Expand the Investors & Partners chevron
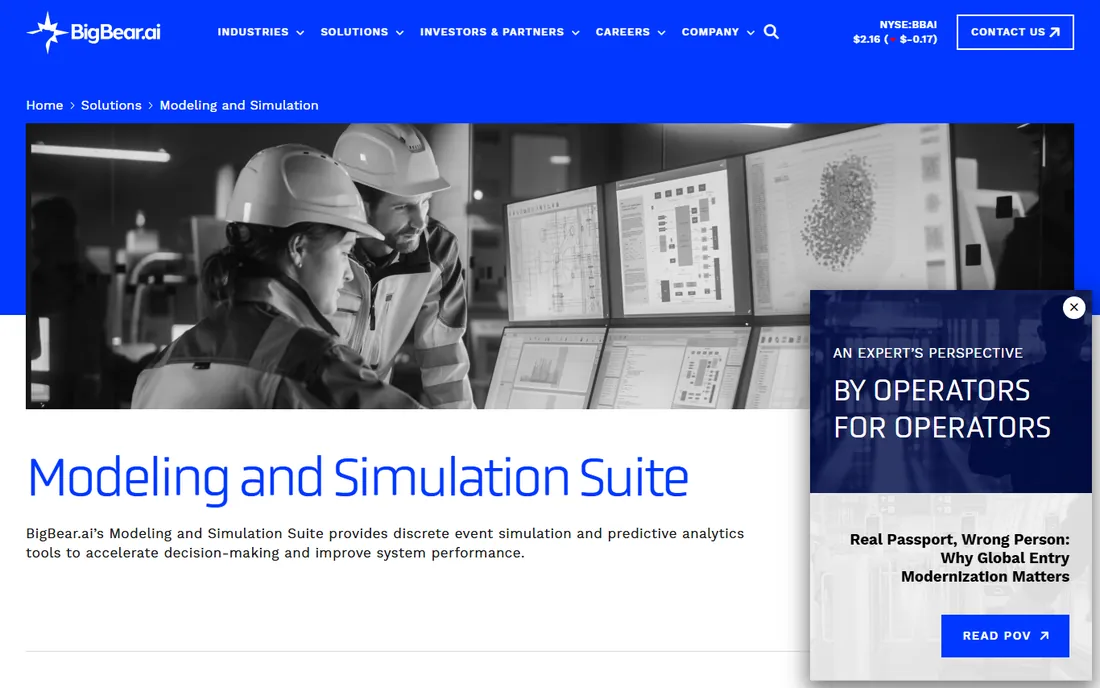The height and width of the screenshot is (688, 1100). [576, 32]
